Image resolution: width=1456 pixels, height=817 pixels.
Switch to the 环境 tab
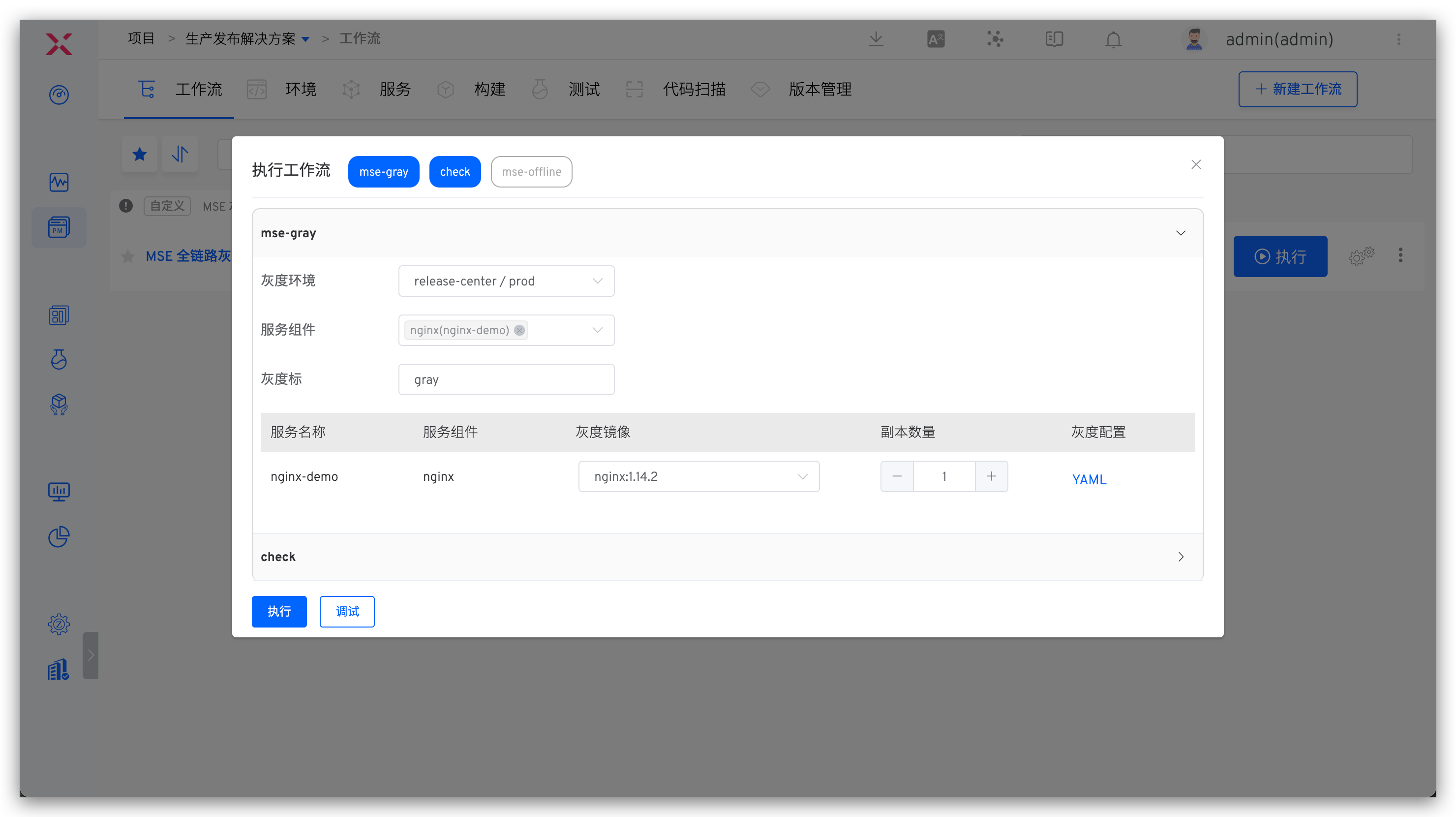[301, 89]
